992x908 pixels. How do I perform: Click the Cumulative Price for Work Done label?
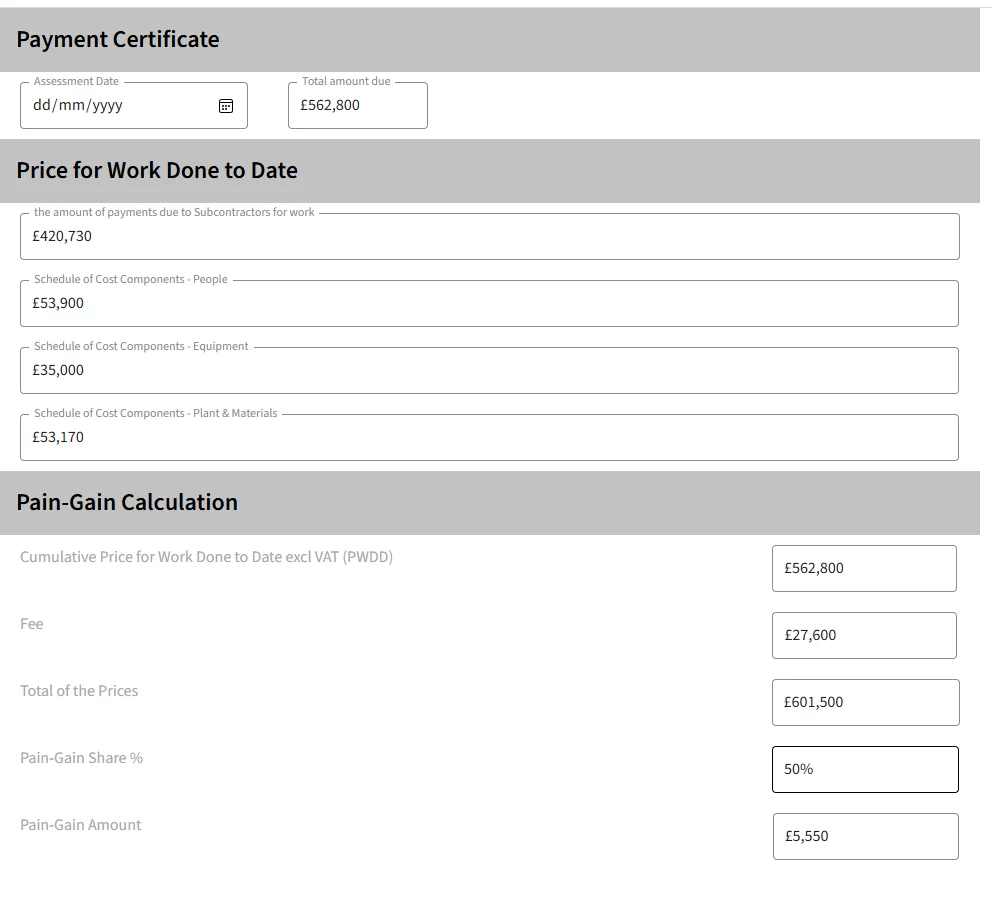[x=206, y=557]
